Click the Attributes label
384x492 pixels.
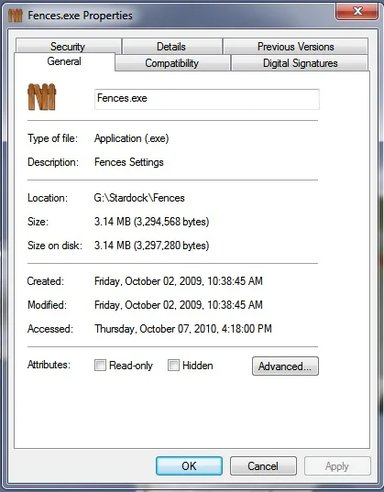(x=49, y=365)
